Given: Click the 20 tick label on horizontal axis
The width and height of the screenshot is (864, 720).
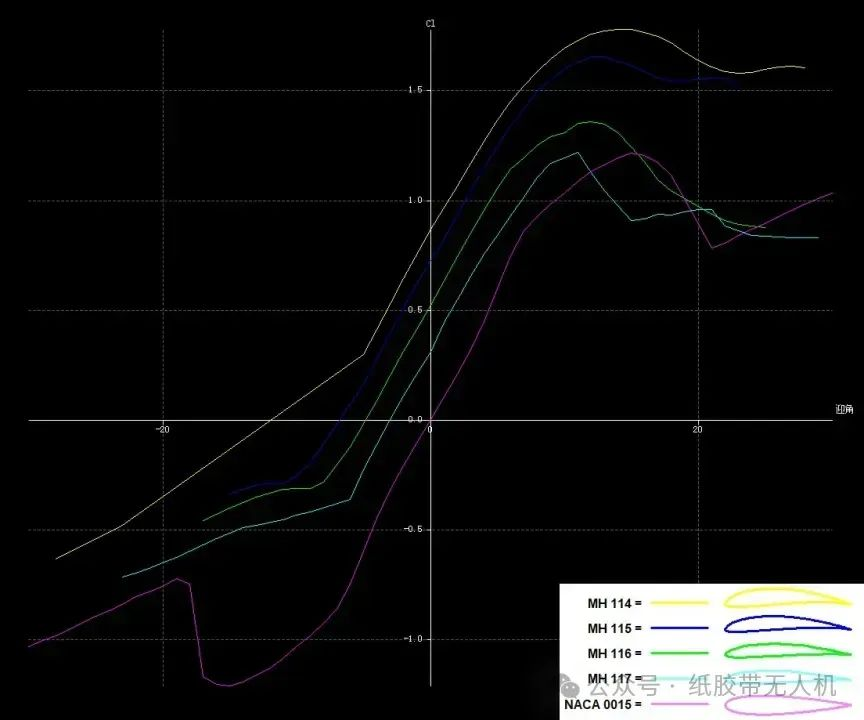Looking at the screenshot, I should (698, 430).
